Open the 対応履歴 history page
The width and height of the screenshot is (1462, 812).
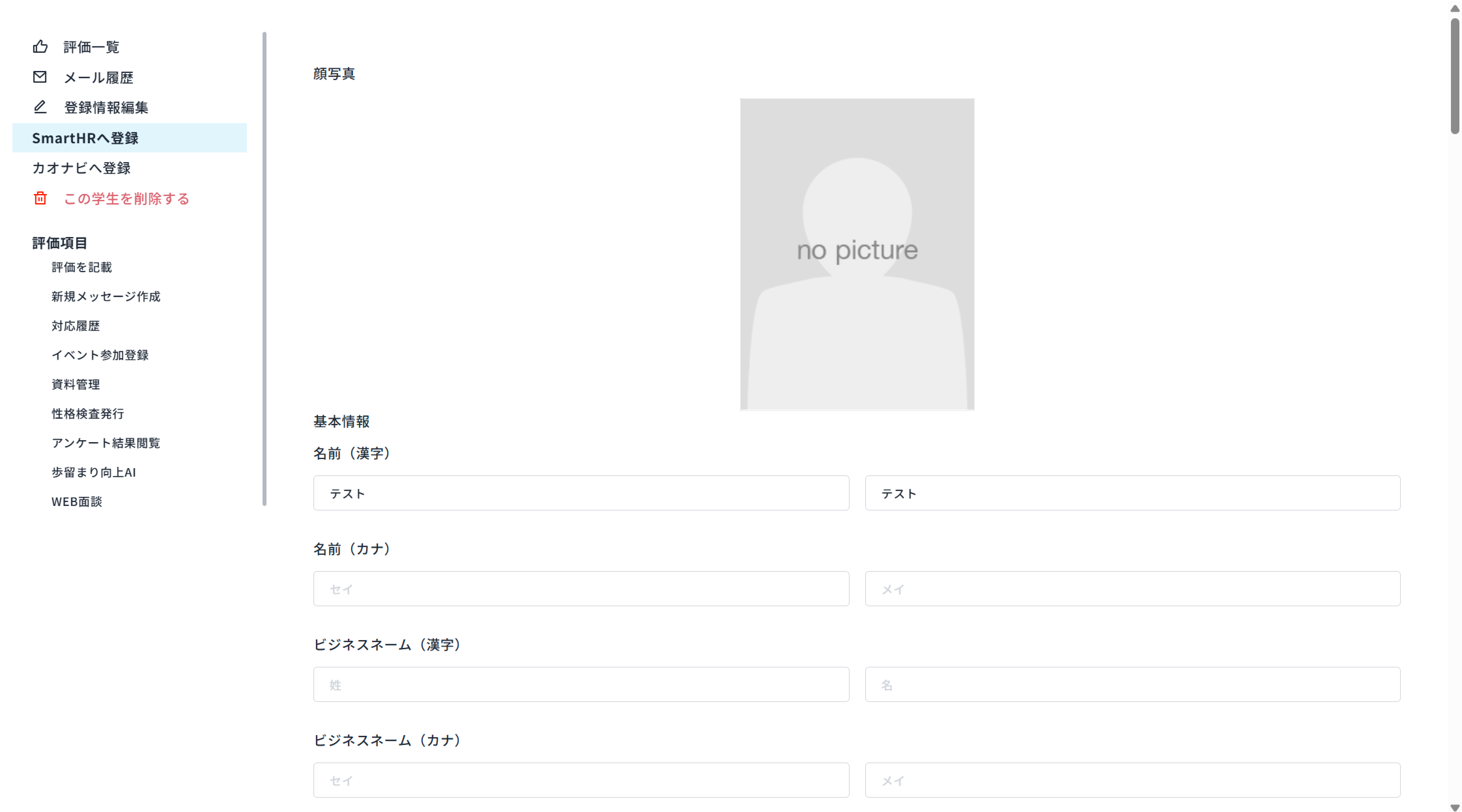click(76, 326)
